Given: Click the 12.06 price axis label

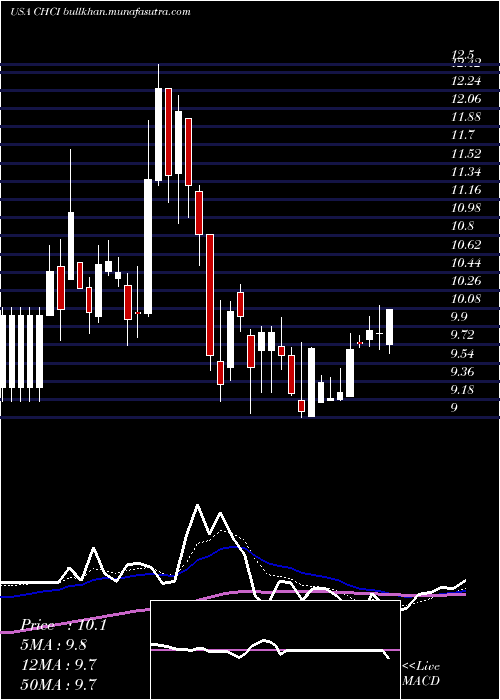Looking at the screenshot, I should pyautogui.click(x=467, y=99).
